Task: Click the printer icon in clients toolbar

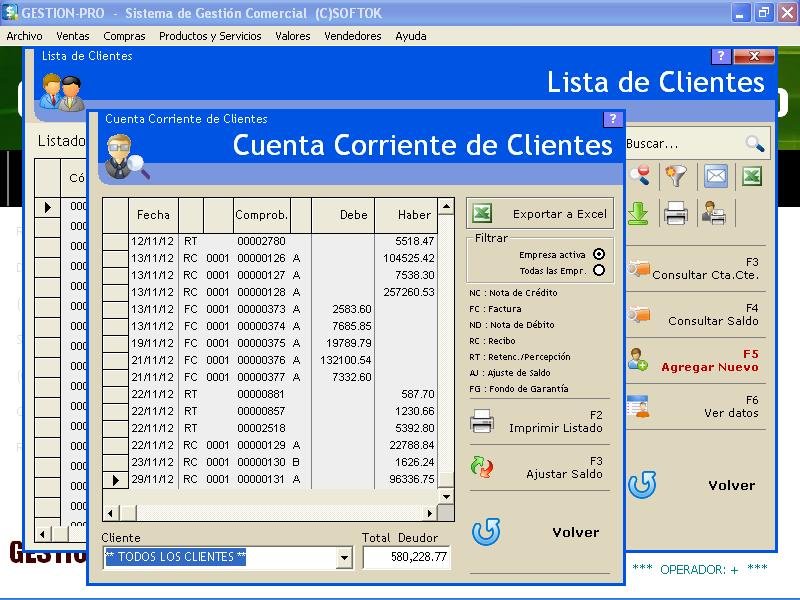Action: click(x=676, y=213)
